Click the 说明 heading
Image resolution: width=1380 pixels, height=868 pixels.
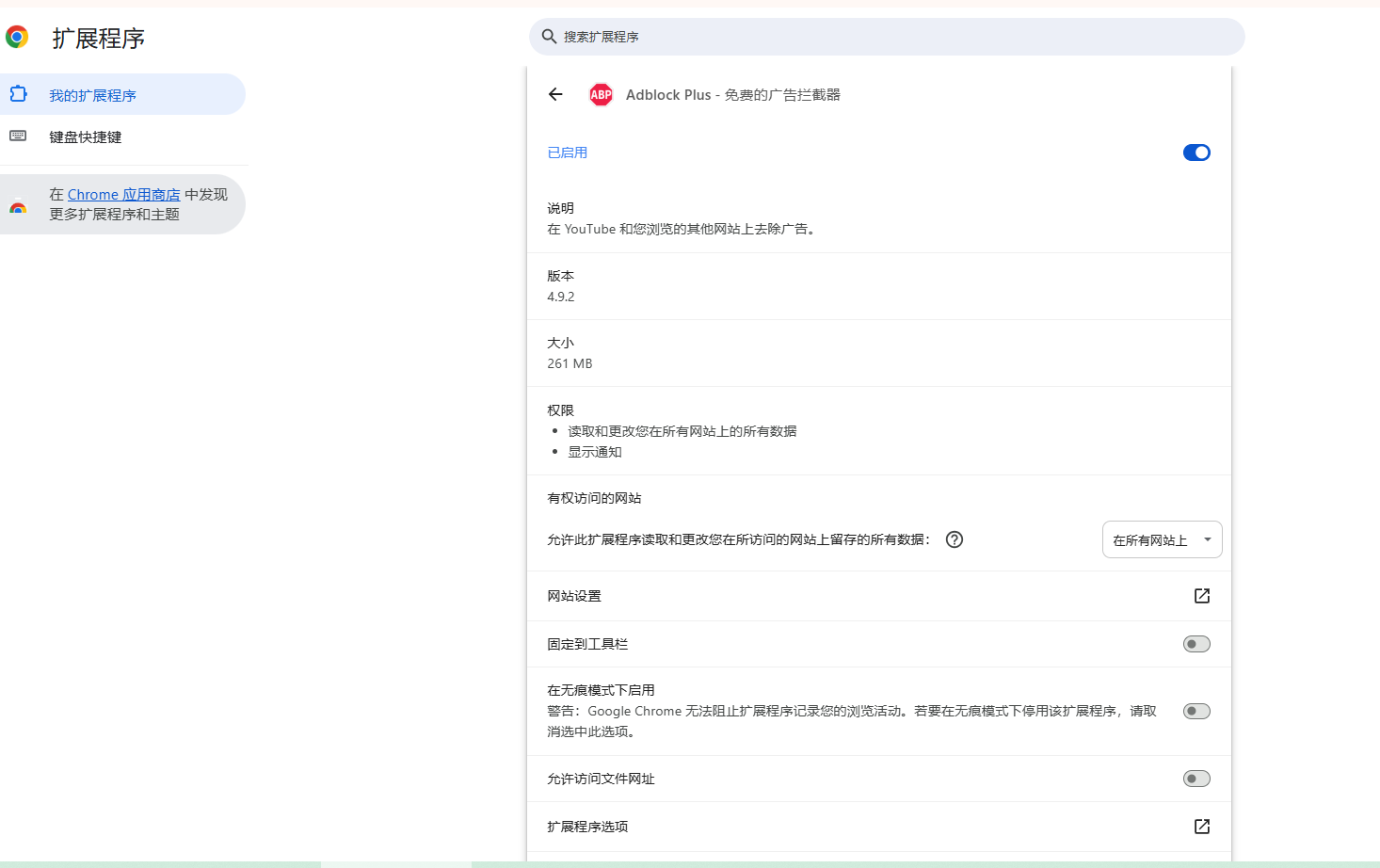[560, 208]
